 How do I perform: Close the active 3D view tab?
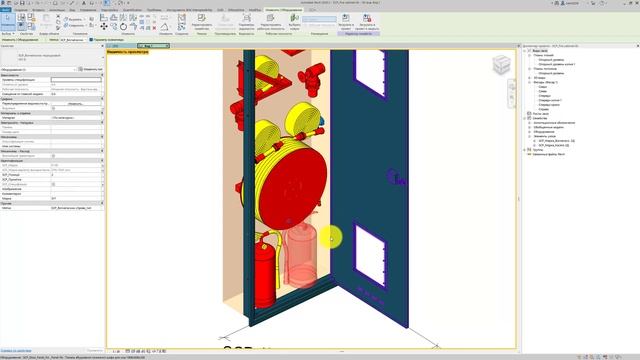tap(167, 46)
